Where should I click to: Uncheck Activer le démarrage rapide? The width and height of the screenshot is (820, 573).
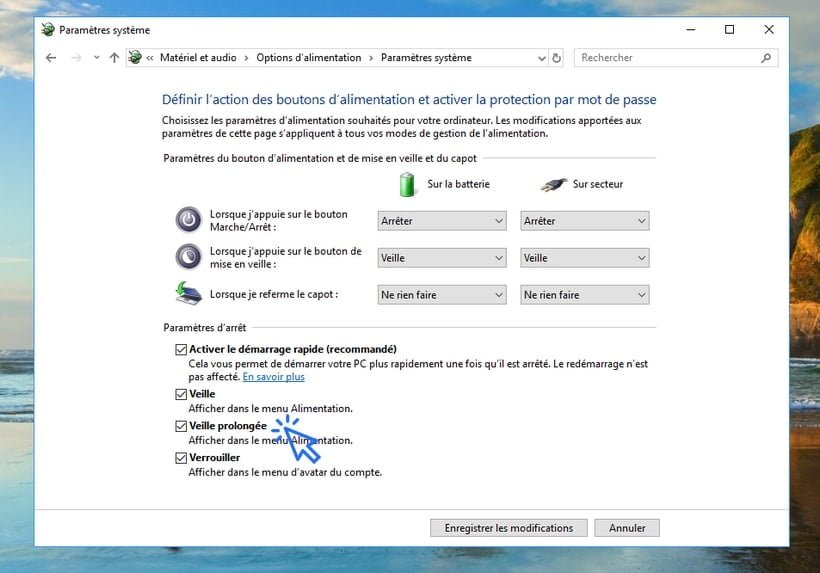[x=181, y=349]
